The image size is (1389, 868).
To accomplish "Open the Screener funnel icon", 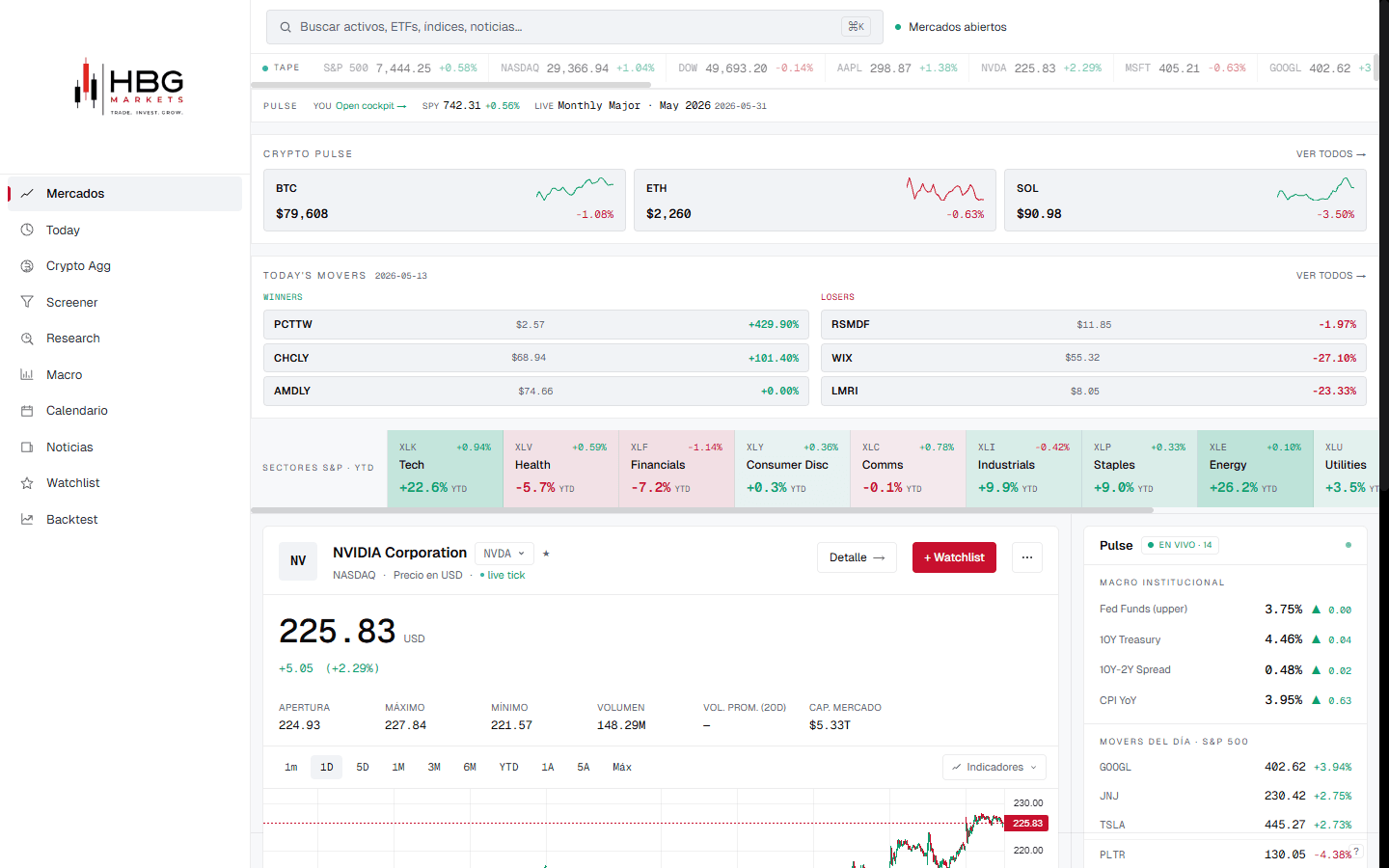I will point(27,302).
